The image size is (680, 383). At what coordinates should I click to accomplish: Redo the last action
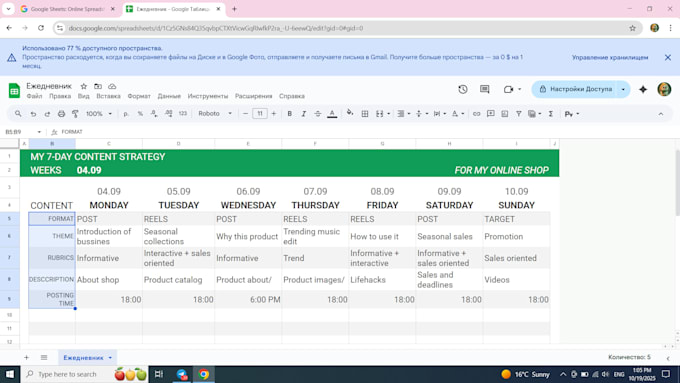47,114
